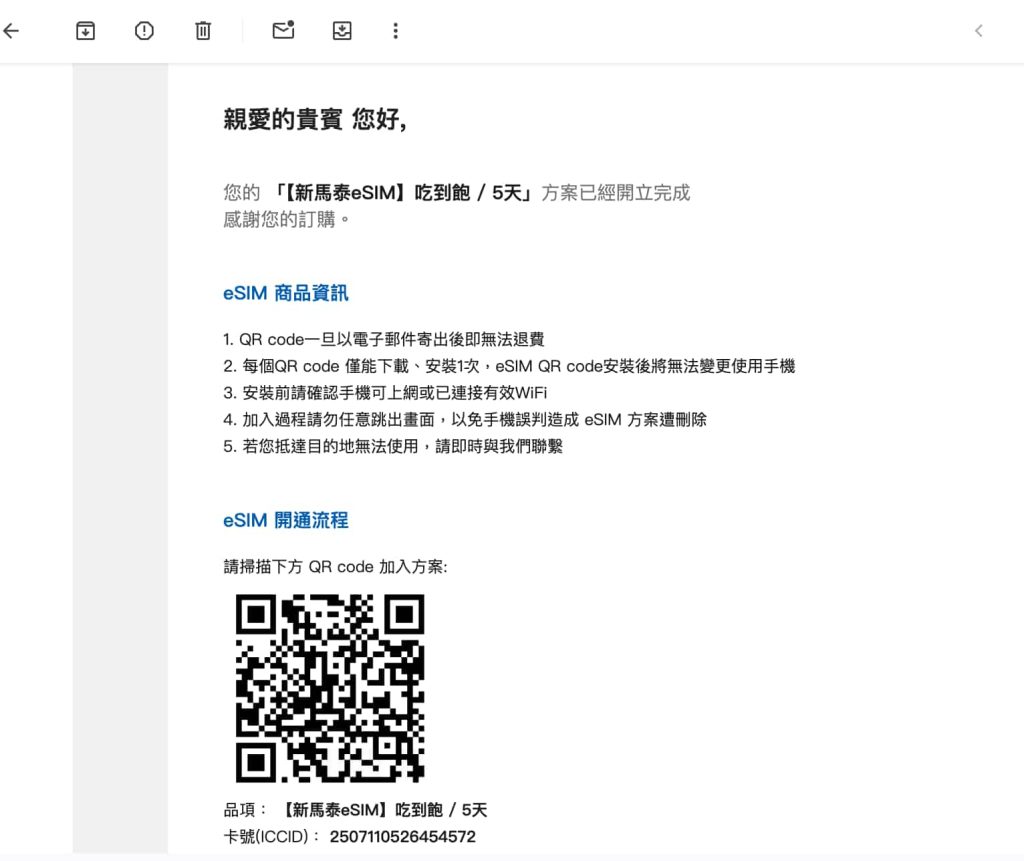Go to next message with chevron
Image resolution: width=1024 pixels, height=861 pixels.
978,31
